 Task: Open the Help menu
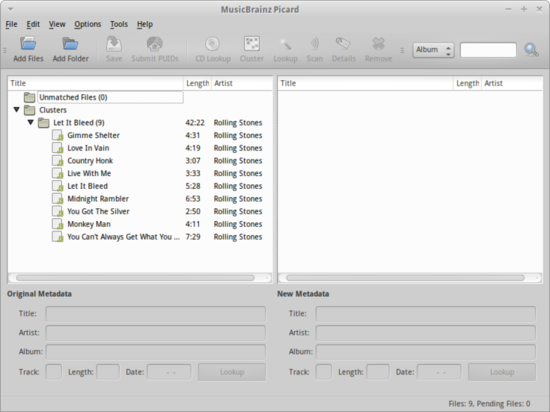pyautogui.click(x=145, y=24)
